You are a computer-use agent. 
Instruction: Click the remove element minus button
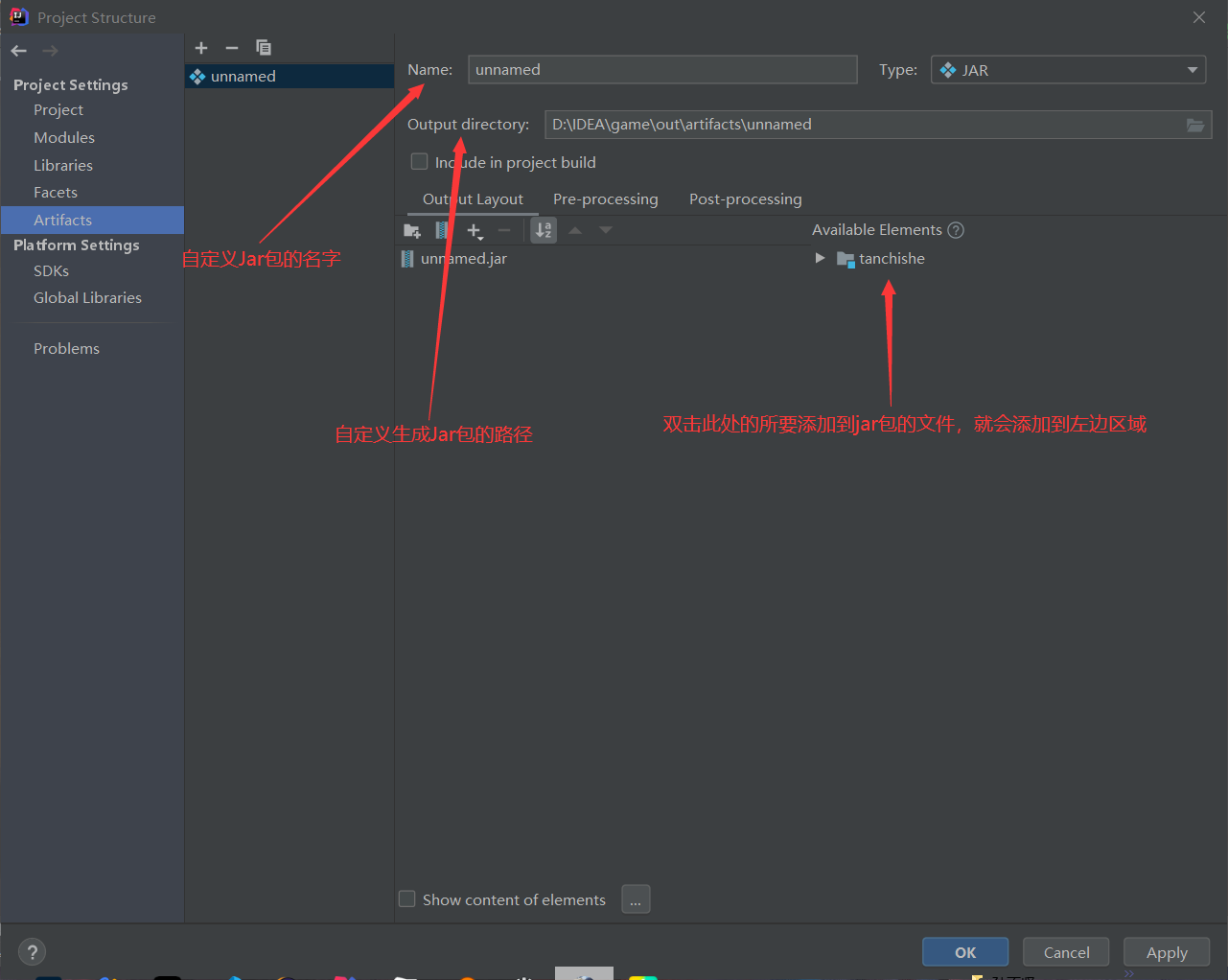tap(504, 230)
